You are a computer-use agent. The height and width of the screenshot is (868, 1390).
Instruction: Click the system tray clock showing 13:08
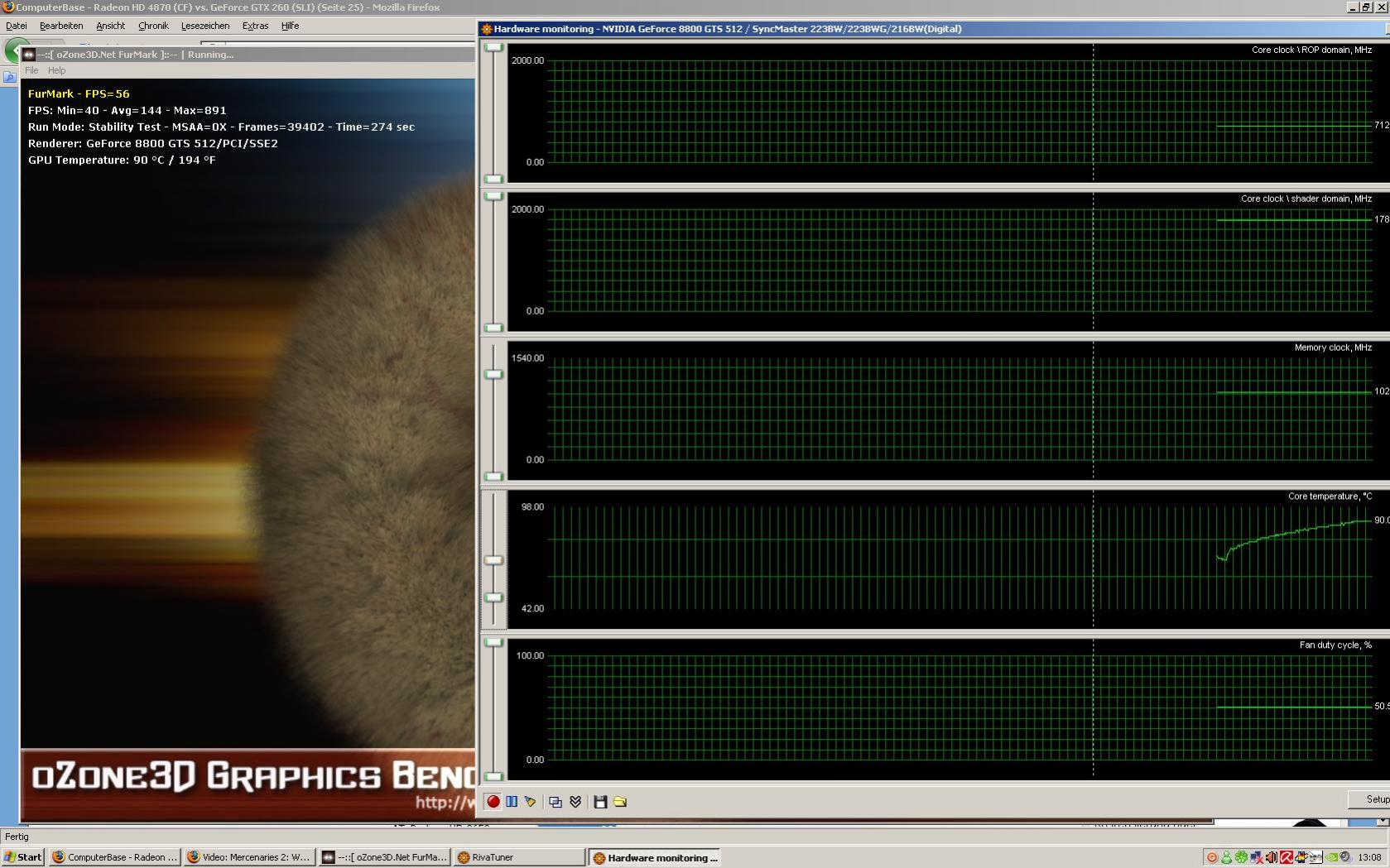point(1369,857)
